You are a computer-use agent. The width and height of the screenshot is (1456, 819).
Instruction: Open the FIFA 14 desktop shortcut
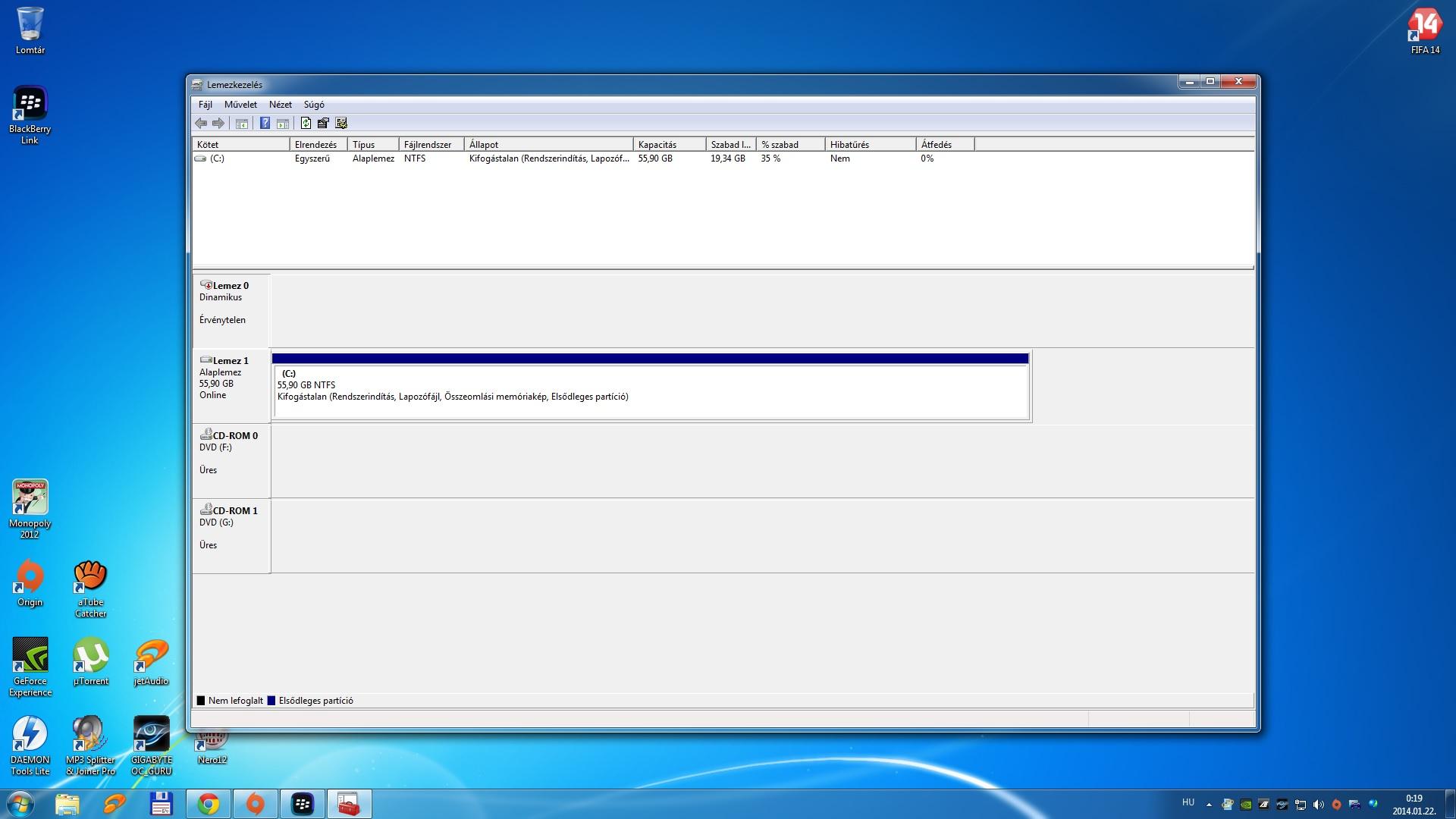1425,31
